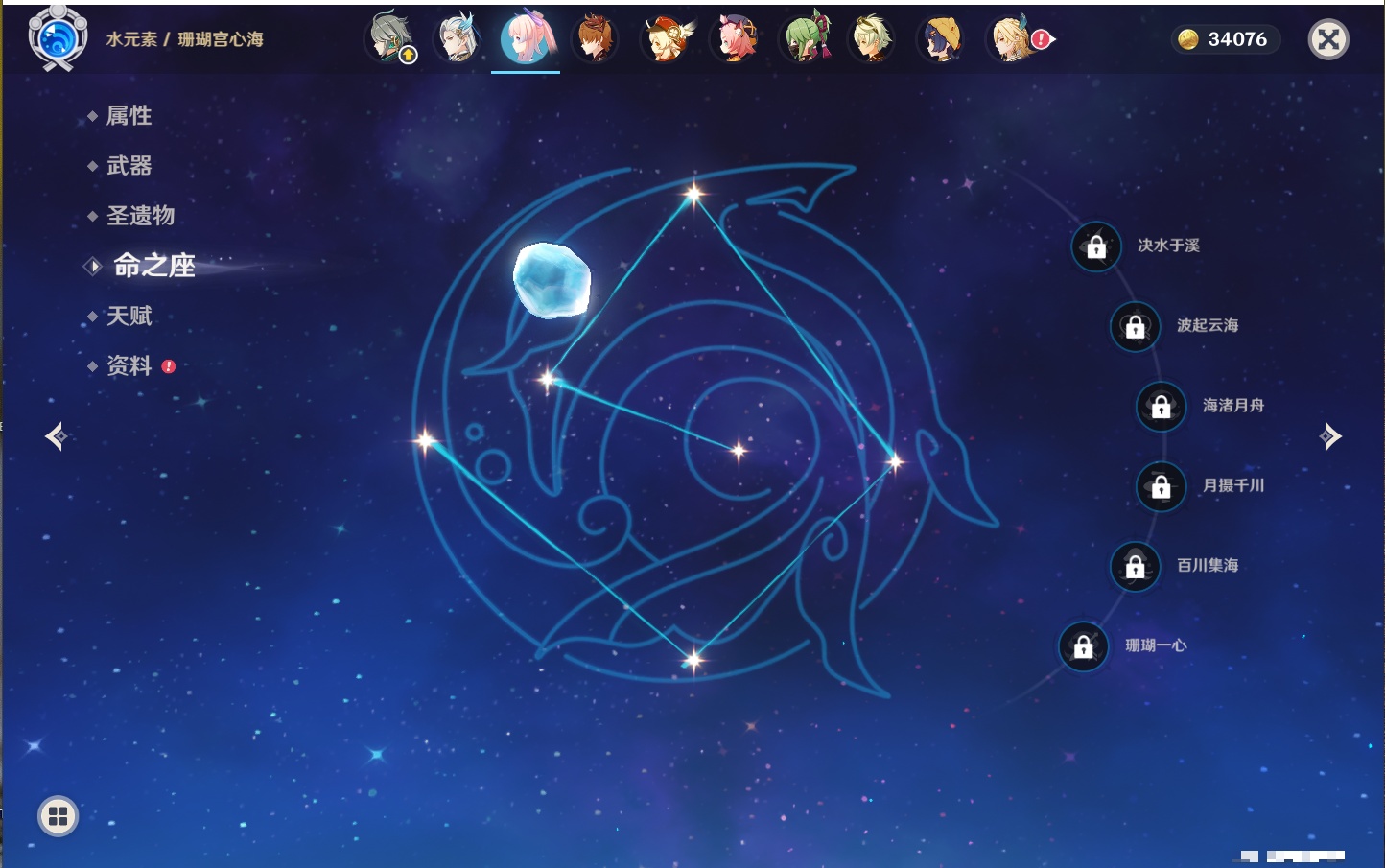This screenshot has width=1385, height=868.
Task: Go to previous character with left arrow
Action: pos(56,436)
